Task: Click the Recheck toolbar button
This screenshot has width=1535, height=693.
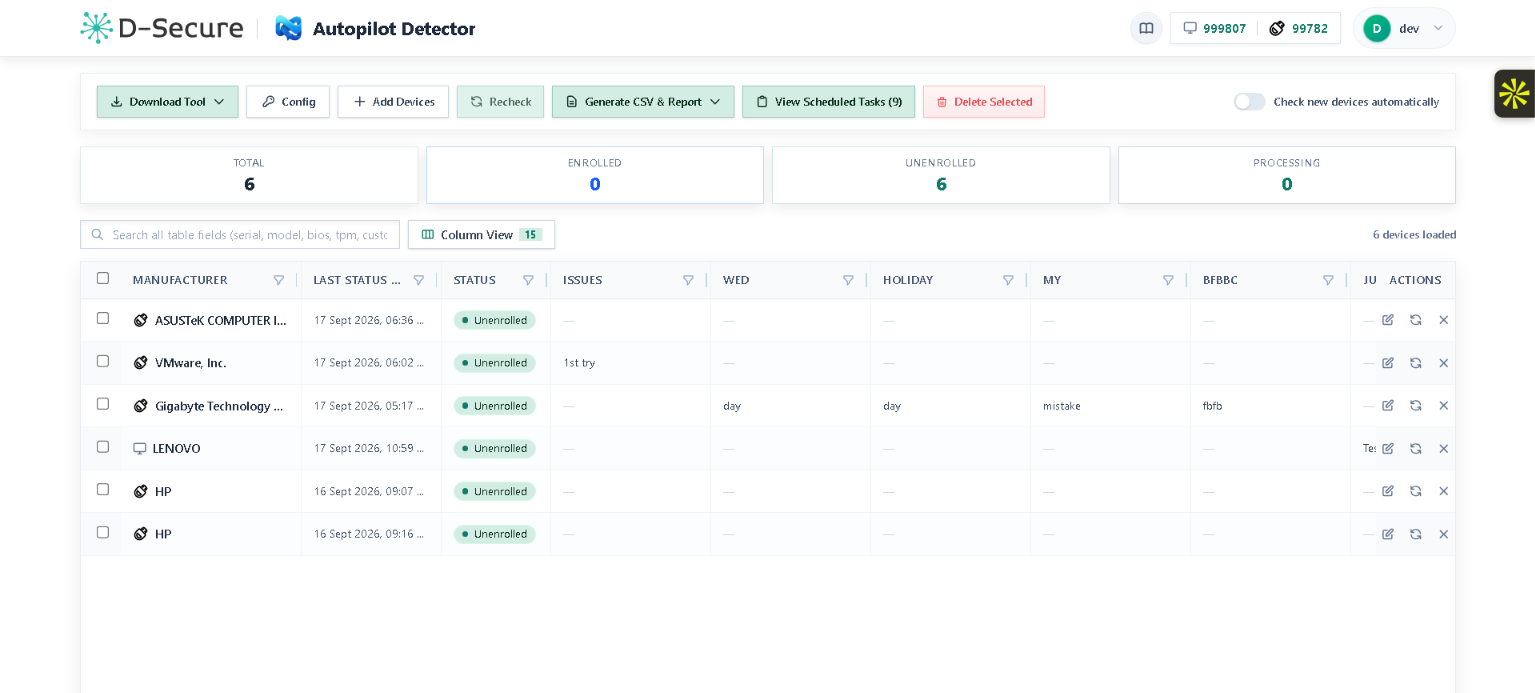Action: (500, 101)
